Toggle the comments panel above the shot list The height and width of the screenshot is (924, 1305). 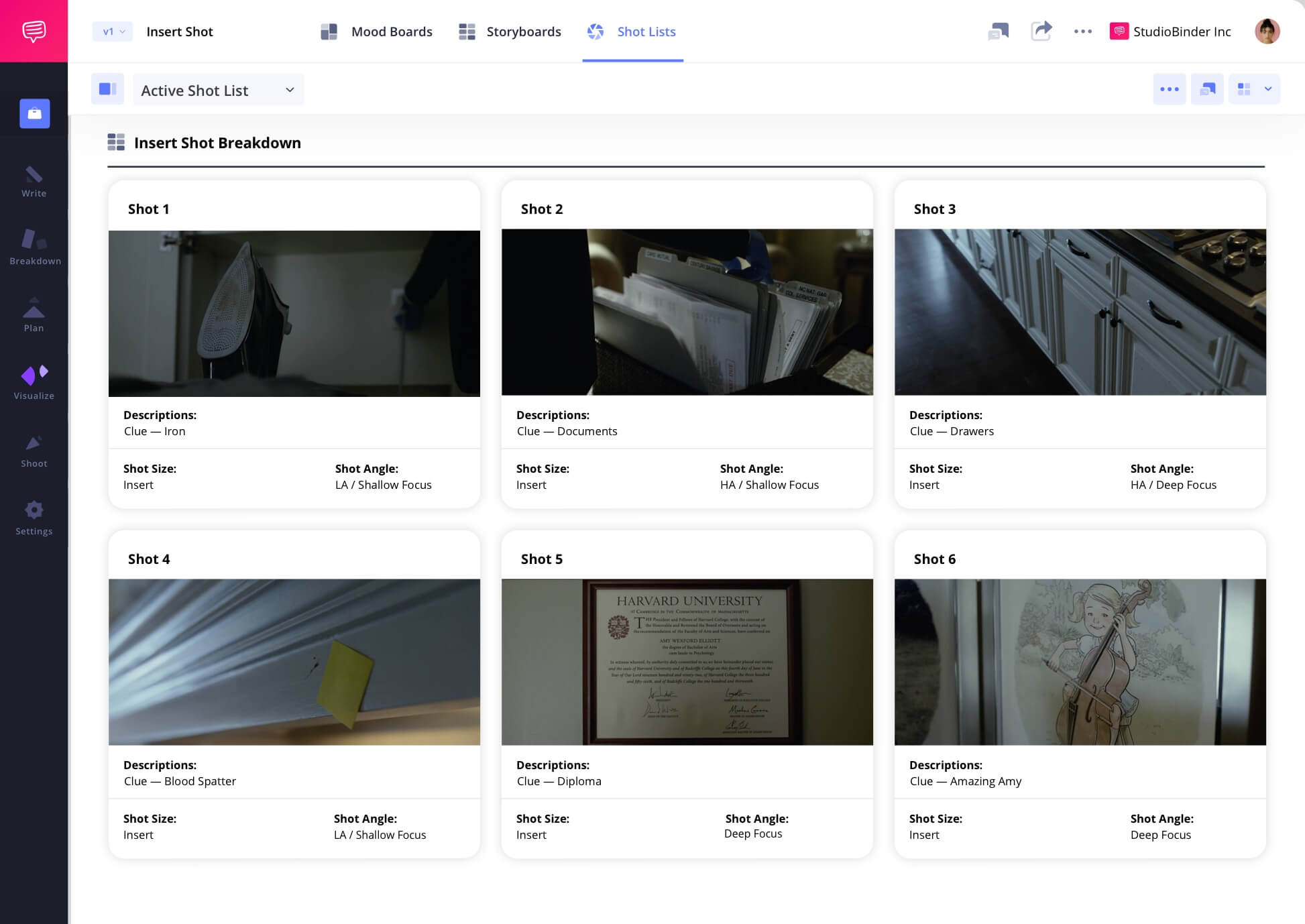click(1207, 89)
